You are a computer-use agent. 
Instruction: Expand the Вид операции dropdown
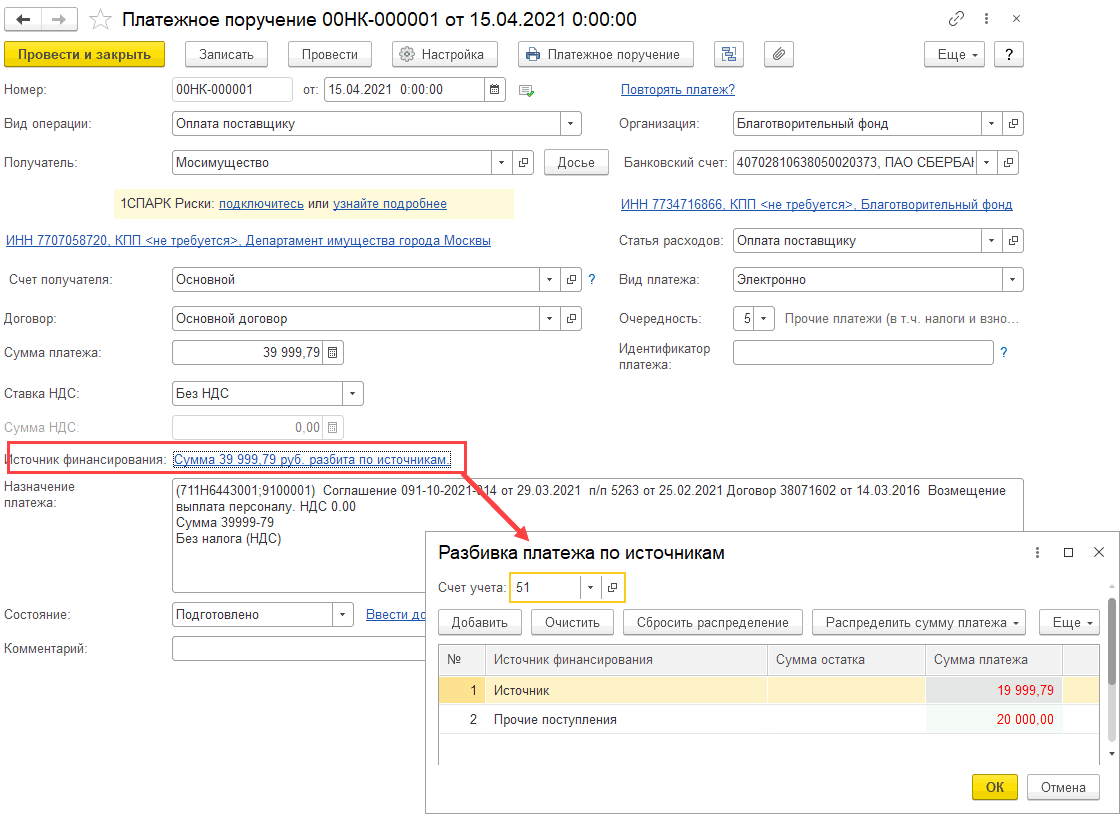click(570, 124)
